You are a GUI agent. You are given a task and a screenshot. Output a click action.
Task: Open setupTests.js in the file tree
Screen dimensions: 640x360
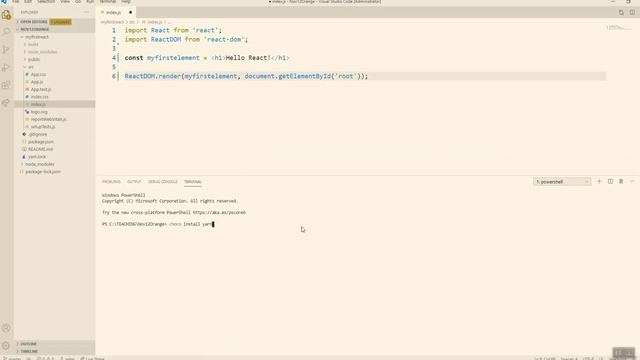pyautogui.click(x=43, y=127)
